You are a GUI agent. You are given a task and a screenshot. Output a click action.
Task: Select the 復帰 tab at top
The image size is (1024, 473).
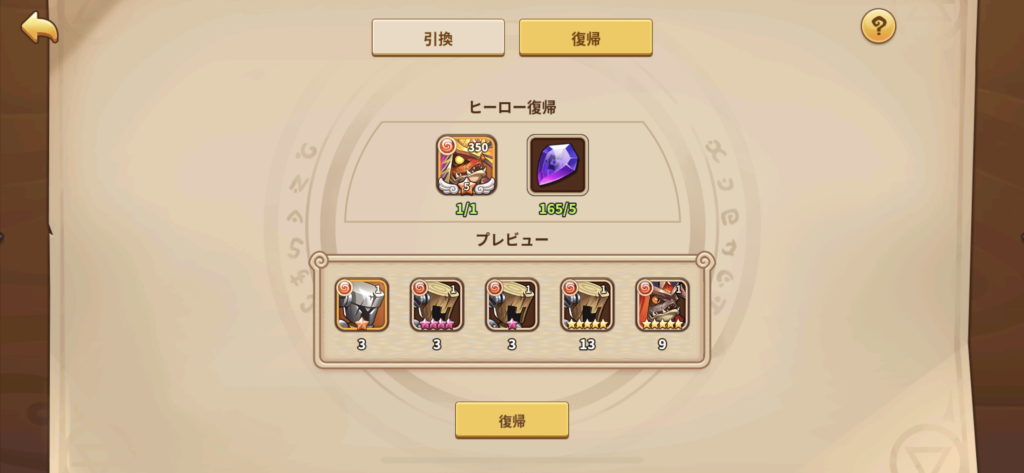[586, 38]
